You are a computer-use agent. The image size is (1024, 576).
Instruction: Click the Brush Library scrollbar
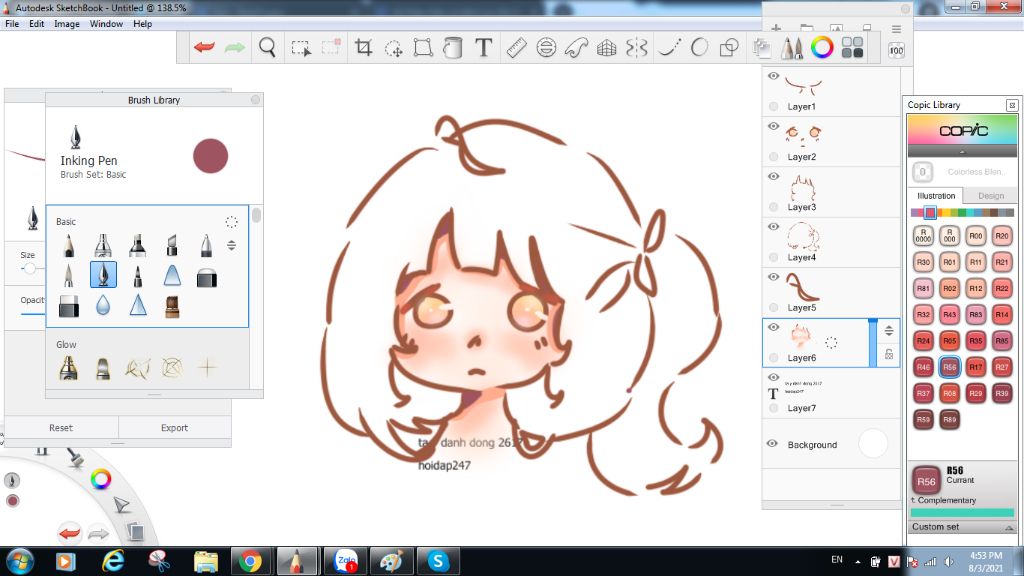click(256, 215)
